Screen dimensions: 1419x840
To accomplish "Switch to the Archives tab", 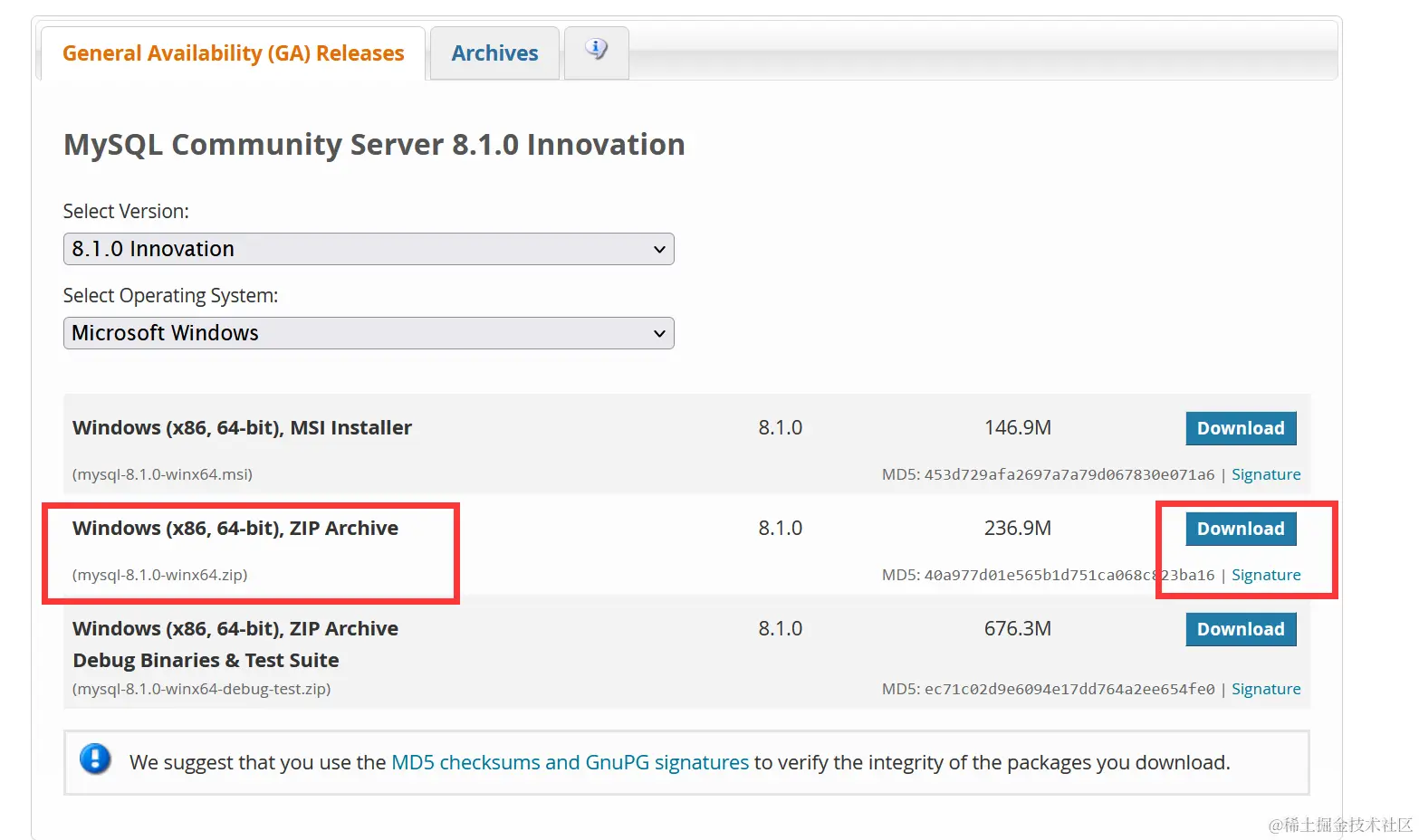I will coord(494,53).
